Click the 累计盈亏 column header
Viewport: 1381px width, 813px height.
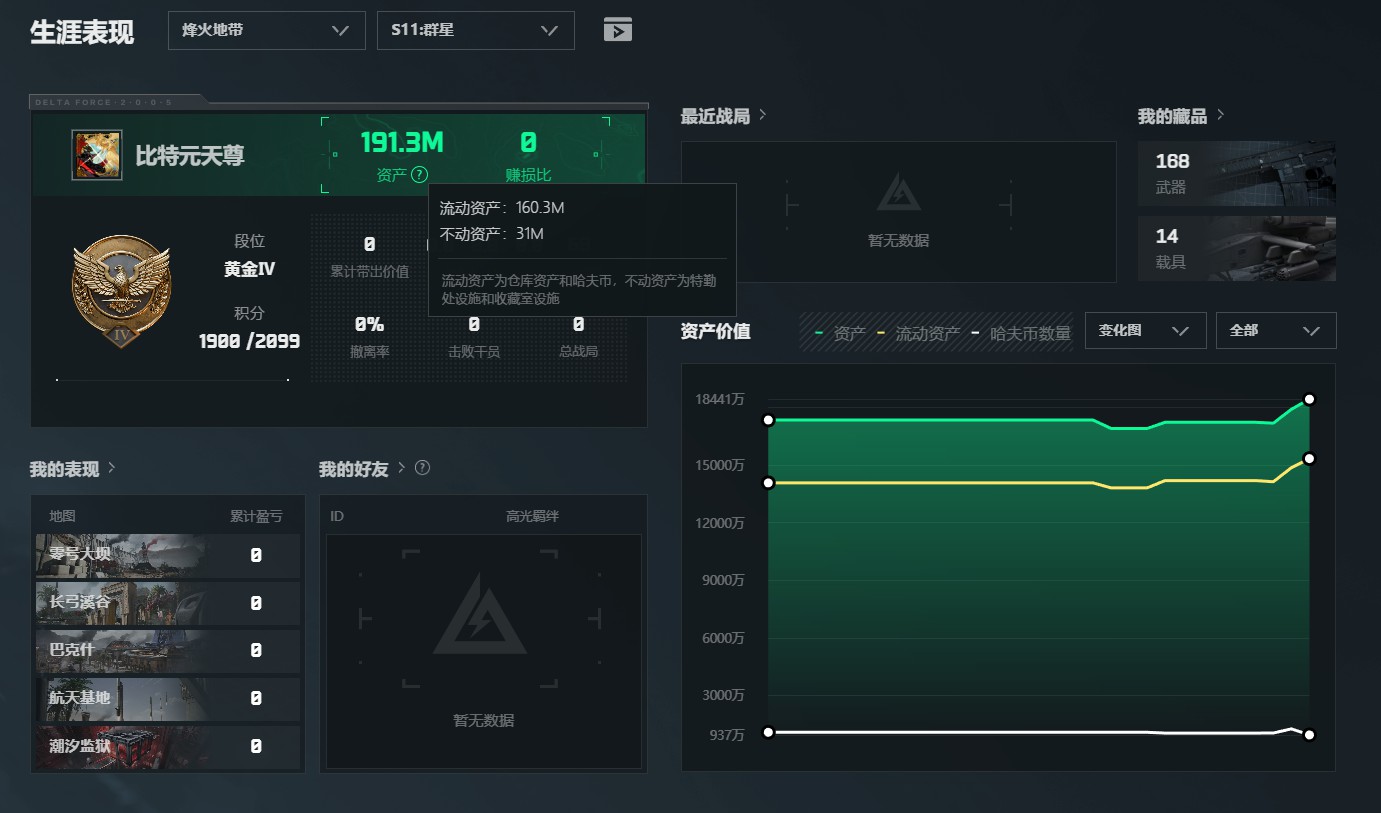tap(256, 516)
